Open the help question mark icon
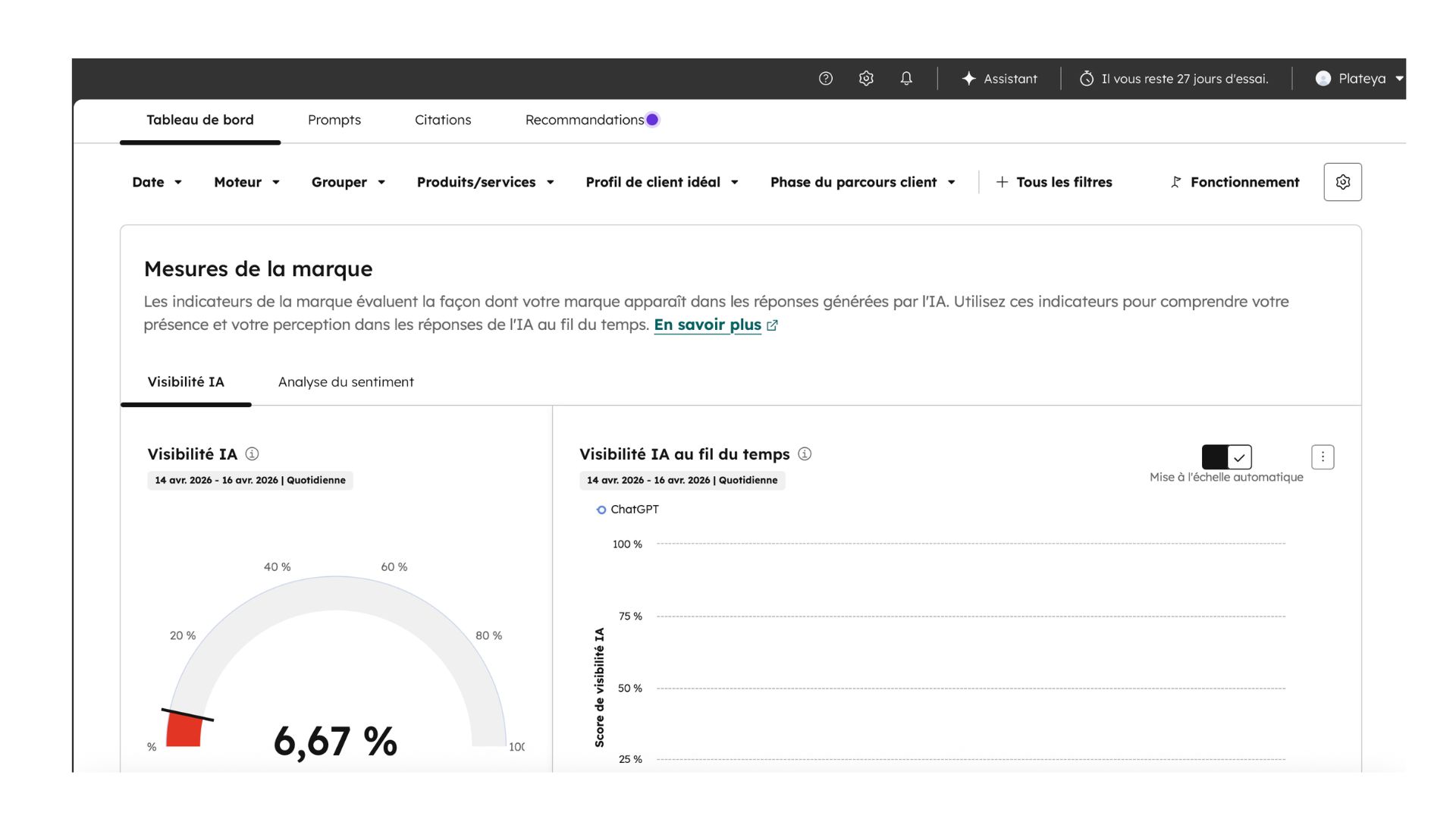The image size is (1456, 819). click(x=825, y=78)
